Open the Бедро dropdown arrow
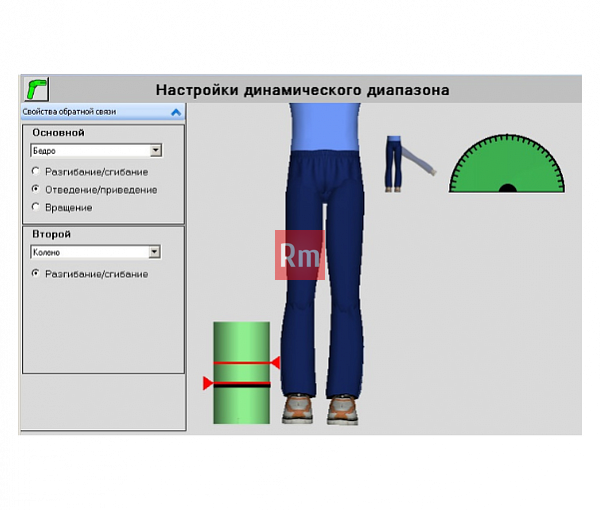Screen dimensions: 600x510 pos(155,150)
